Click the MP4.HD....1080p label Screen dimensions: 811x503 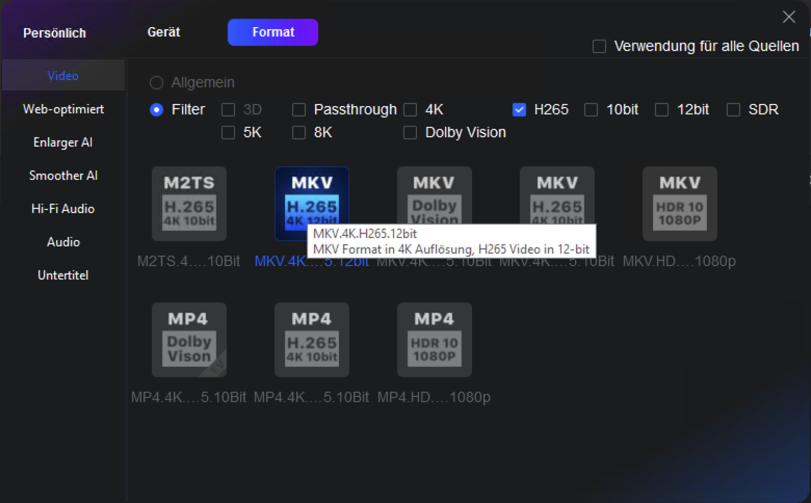point(434,397)
